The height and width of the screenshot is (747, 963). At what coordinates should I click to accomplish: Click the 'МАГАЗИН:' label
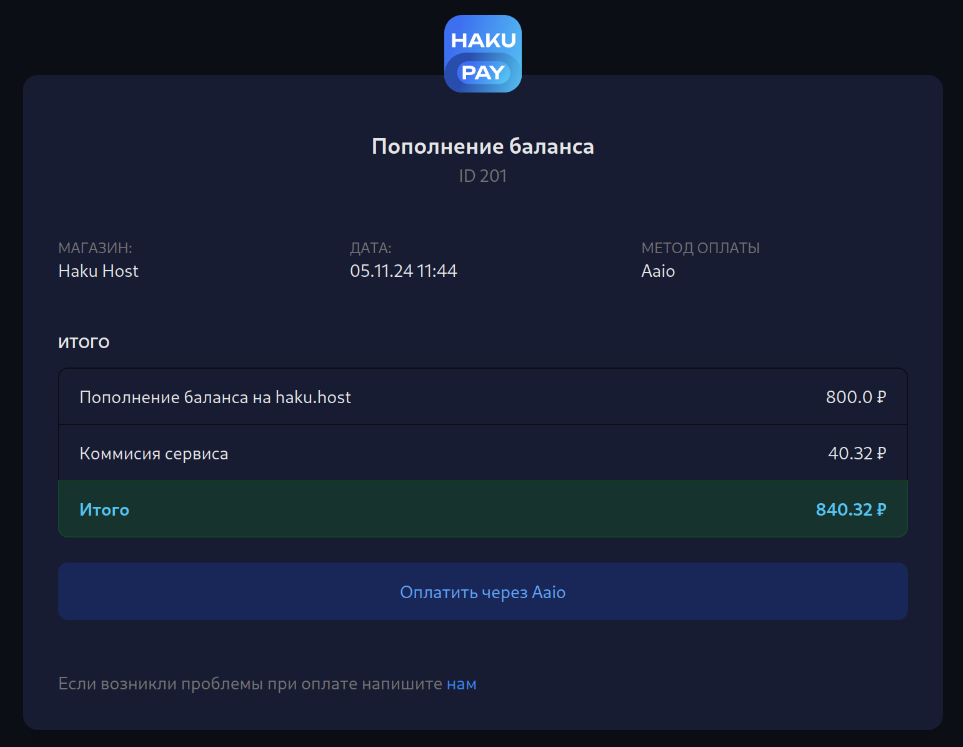95,248
